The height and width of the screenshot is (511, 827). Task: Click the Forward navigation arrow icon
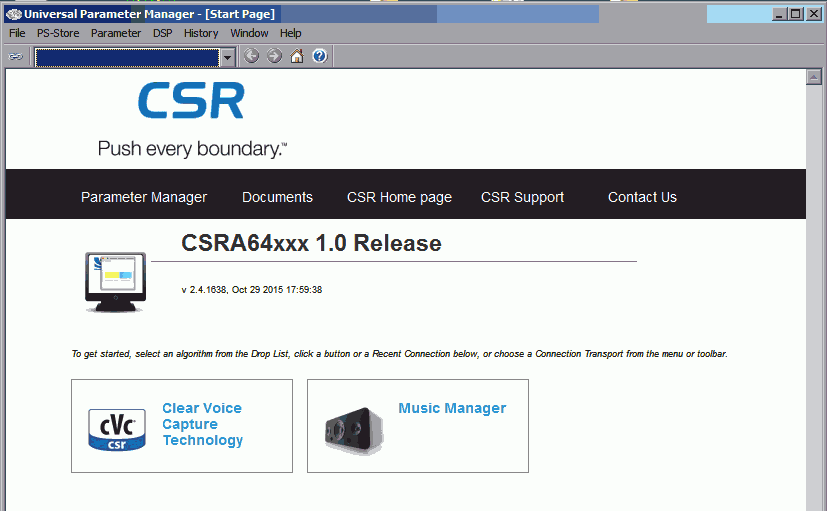tap(274, 57)
